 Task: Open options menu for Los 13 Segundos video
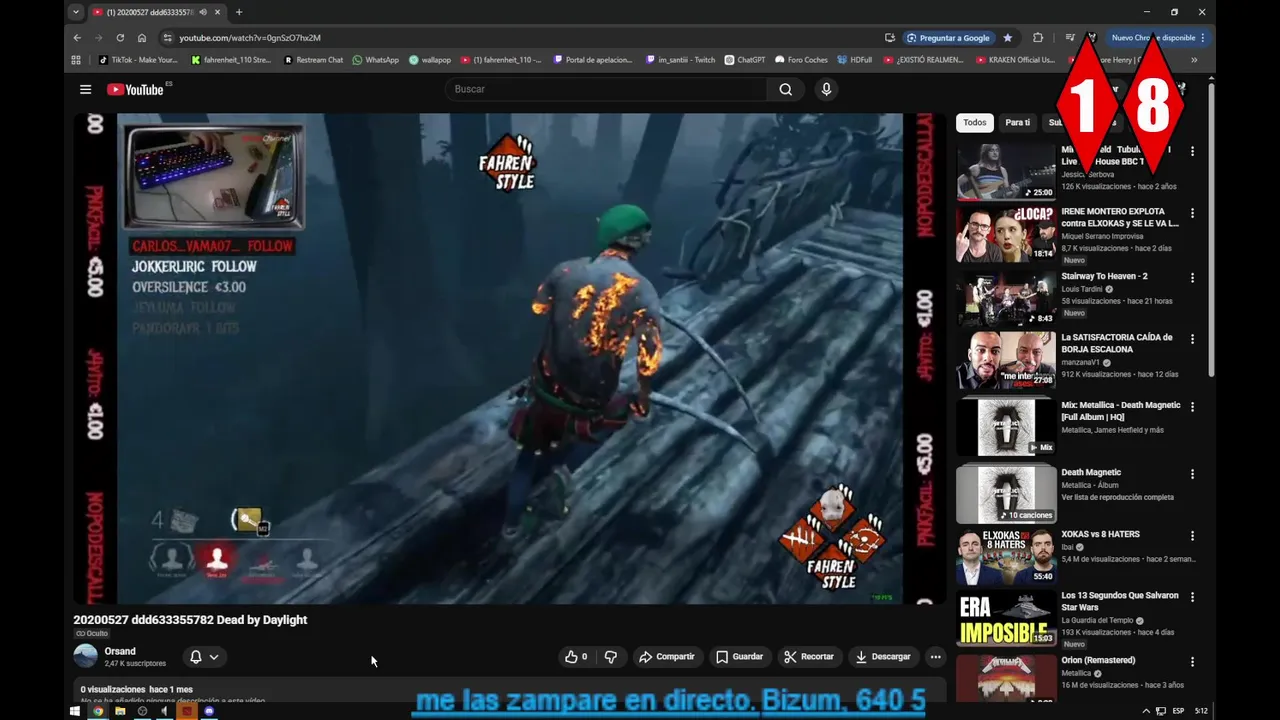tap(1192, 597)
